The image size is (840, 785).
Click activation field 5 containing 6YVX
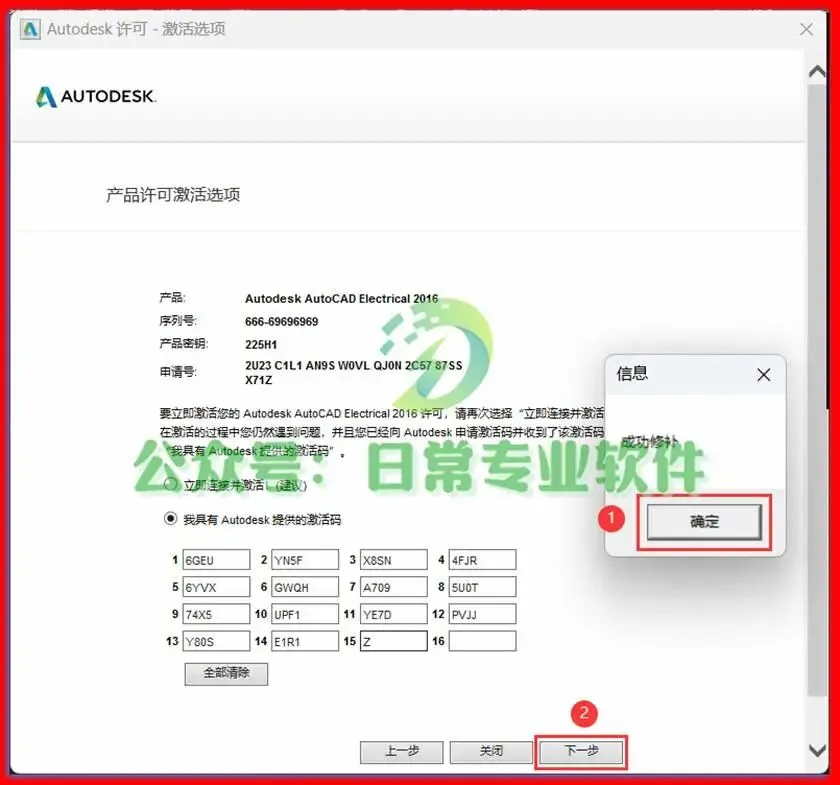(216, 587)
